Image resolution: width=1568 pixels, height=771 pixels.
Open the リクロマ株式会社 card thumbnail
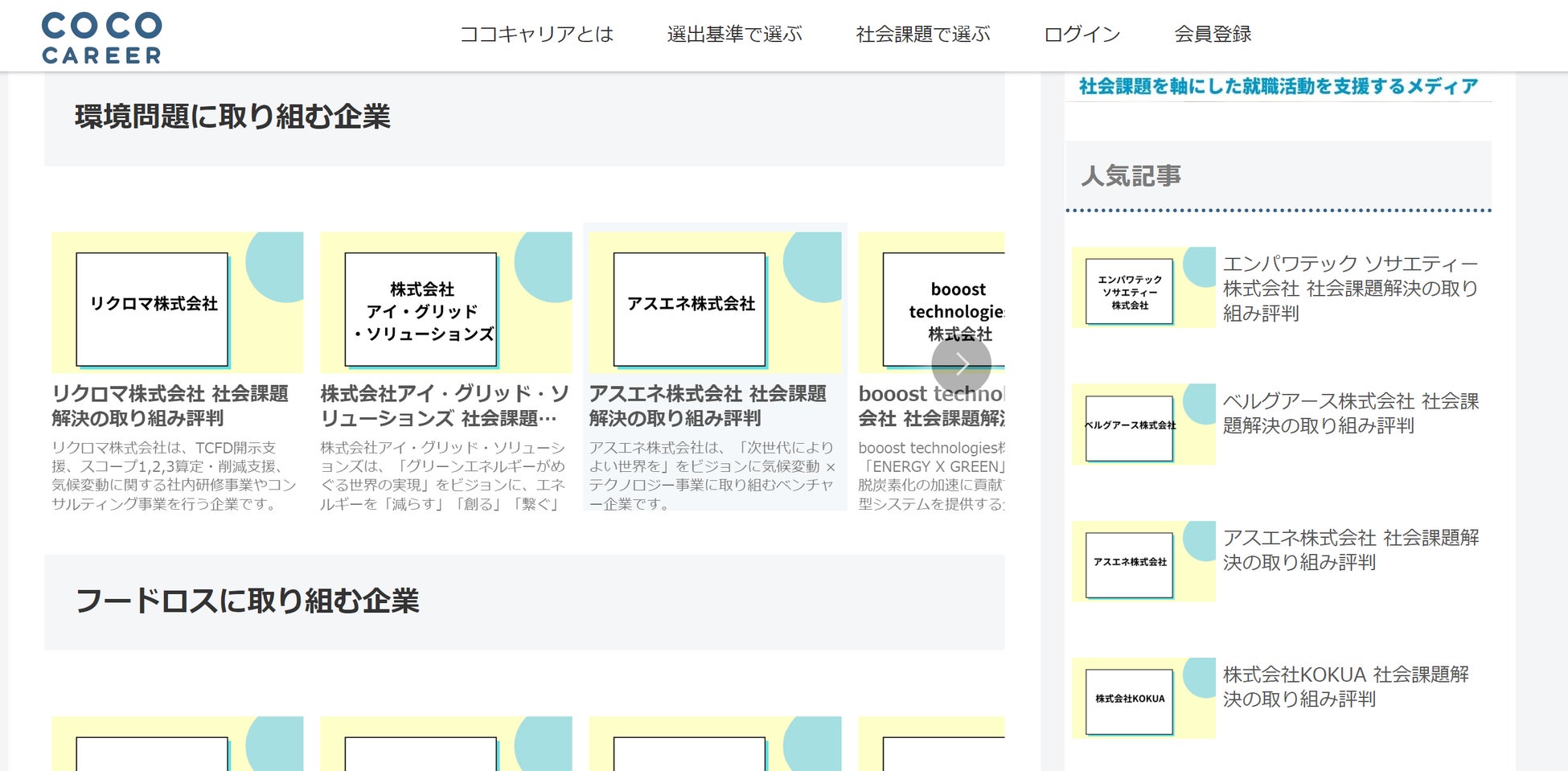178,302
